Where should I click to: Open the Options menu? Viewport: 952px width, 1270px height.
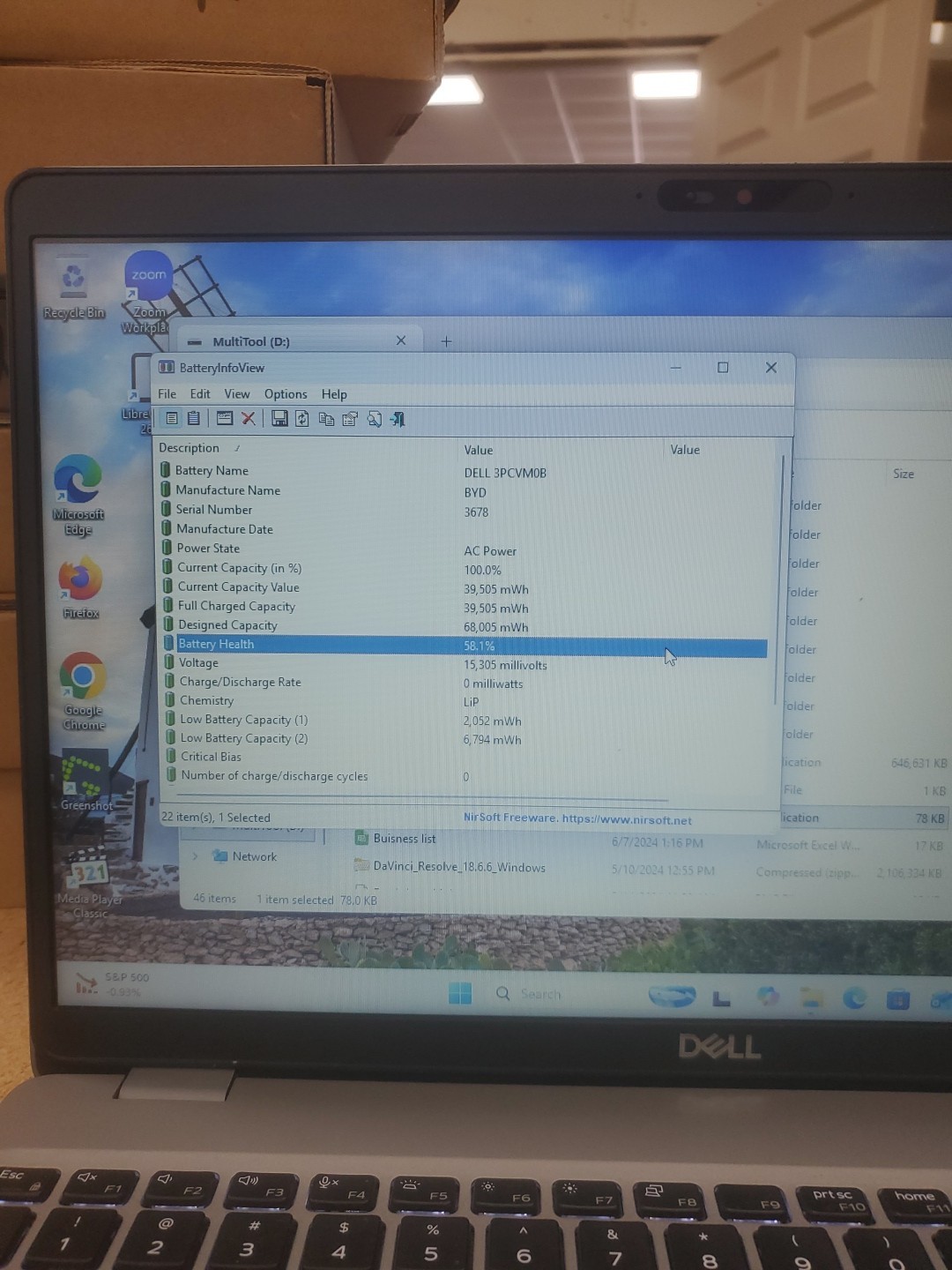point(286,393)
